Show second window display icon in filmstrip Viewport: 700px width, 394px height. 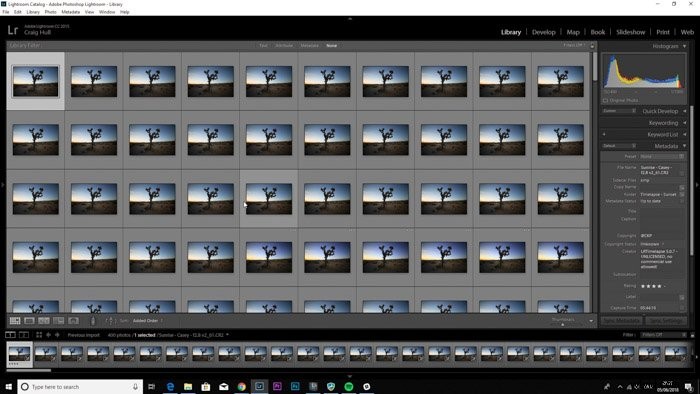click(24, 335)
